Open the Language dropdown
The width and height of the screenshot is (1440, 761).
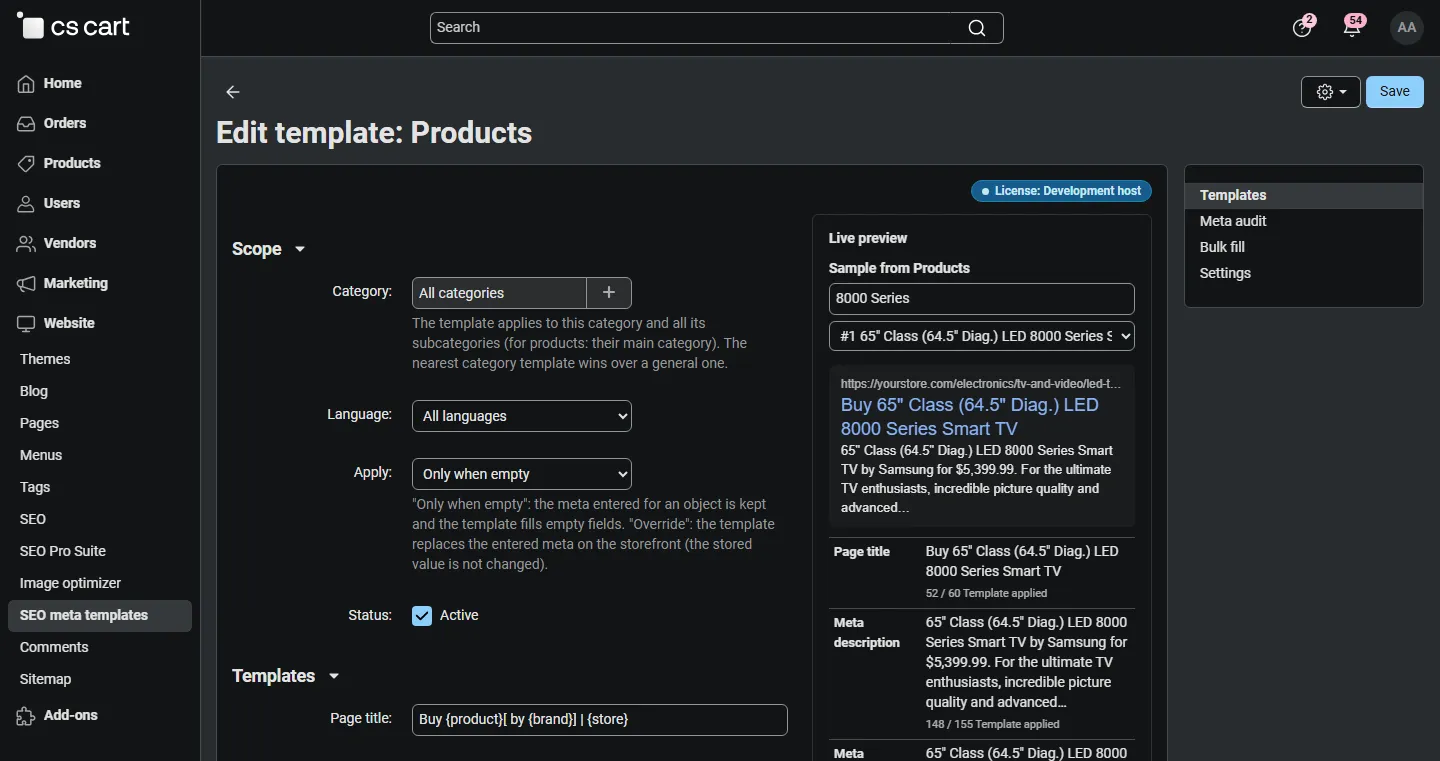point(522,416)
